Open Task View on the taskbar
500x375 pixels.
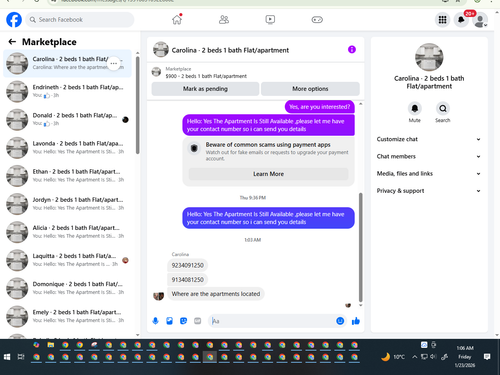pyautogui.click(x=21, y=357)
